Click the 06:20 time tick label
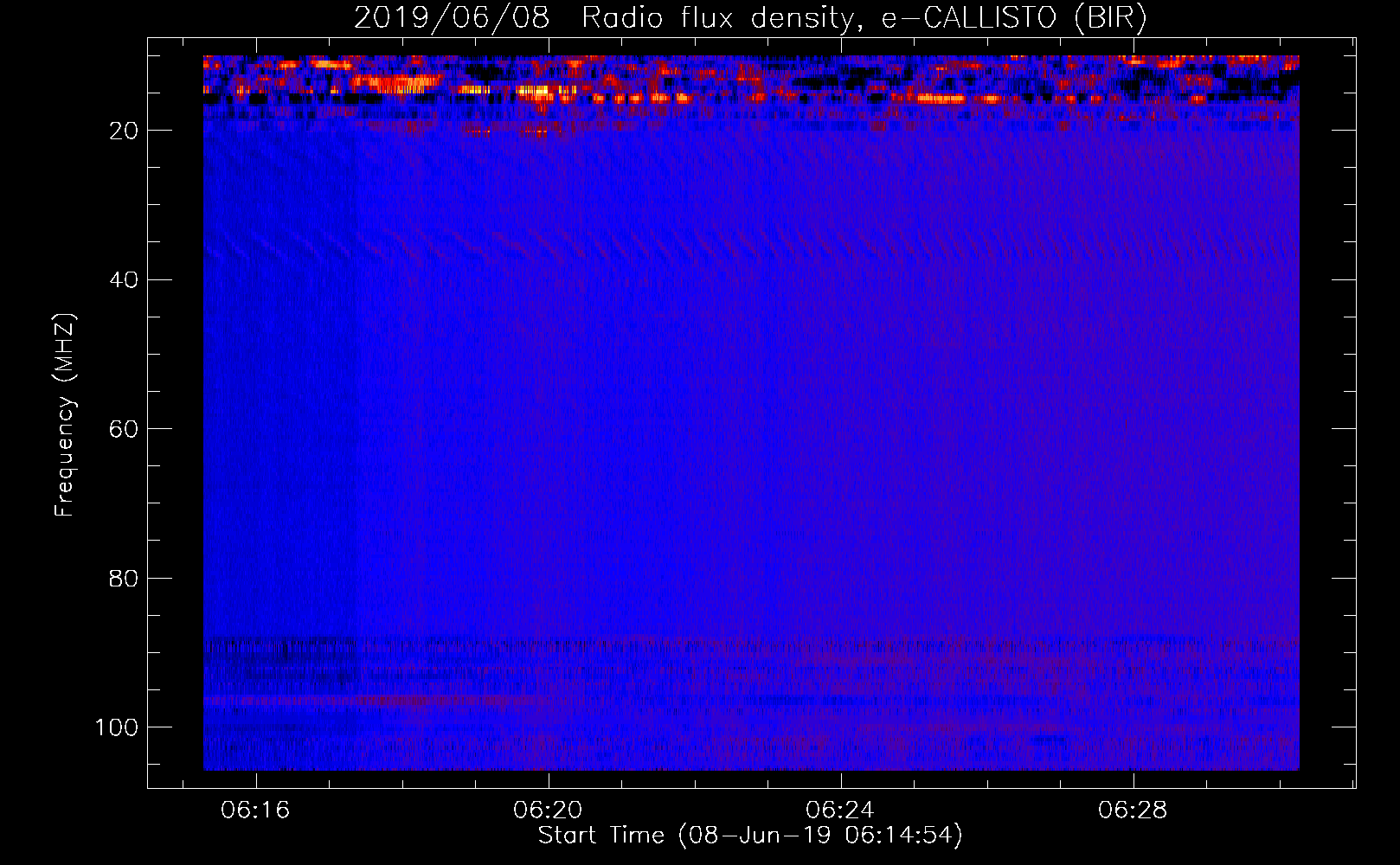Screen dimensions: 1400x865 pos(548,811)
